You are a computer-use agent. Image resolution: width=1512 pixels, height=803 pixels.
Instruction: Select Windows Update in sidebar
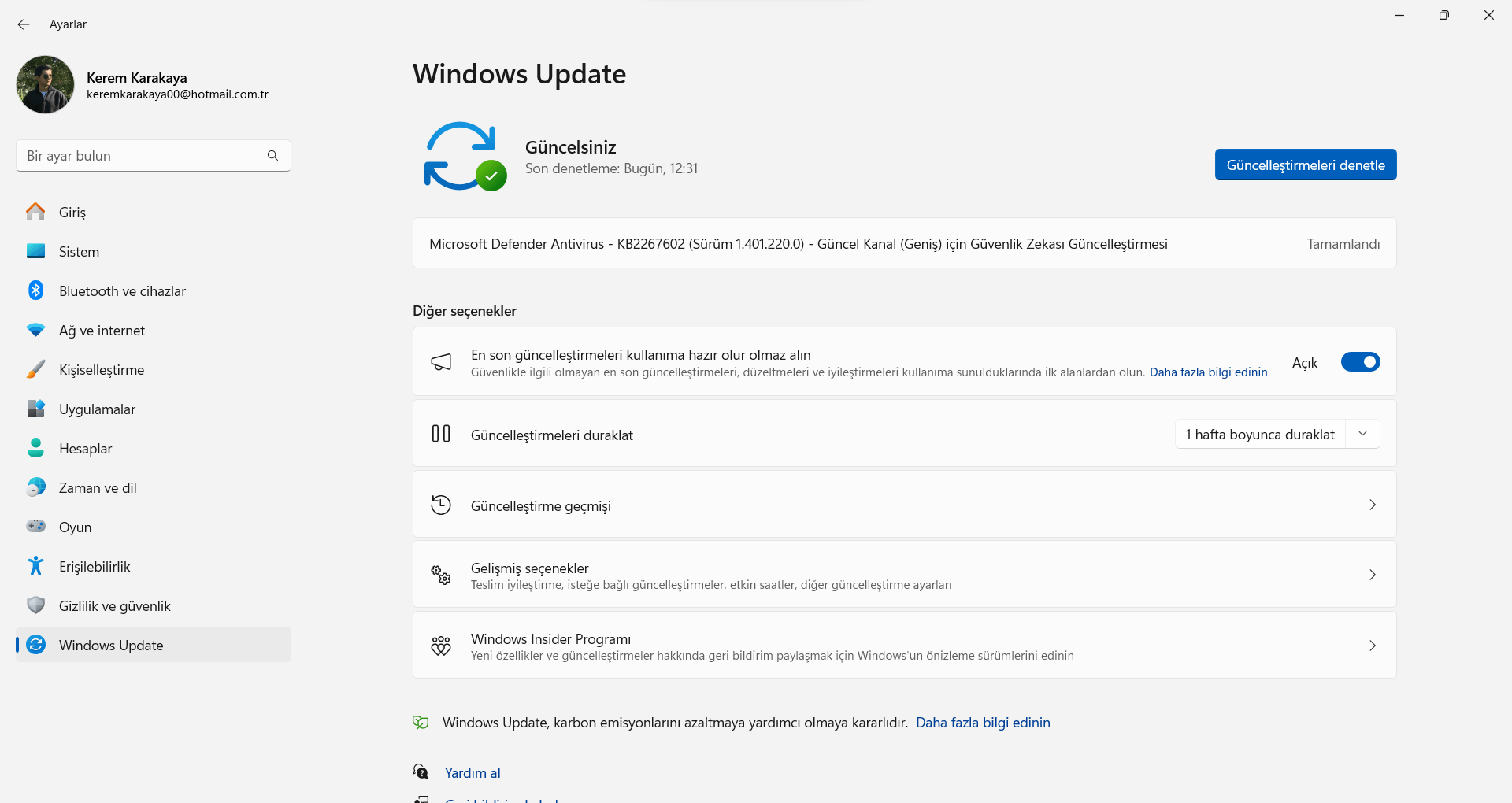pos(154,645)
